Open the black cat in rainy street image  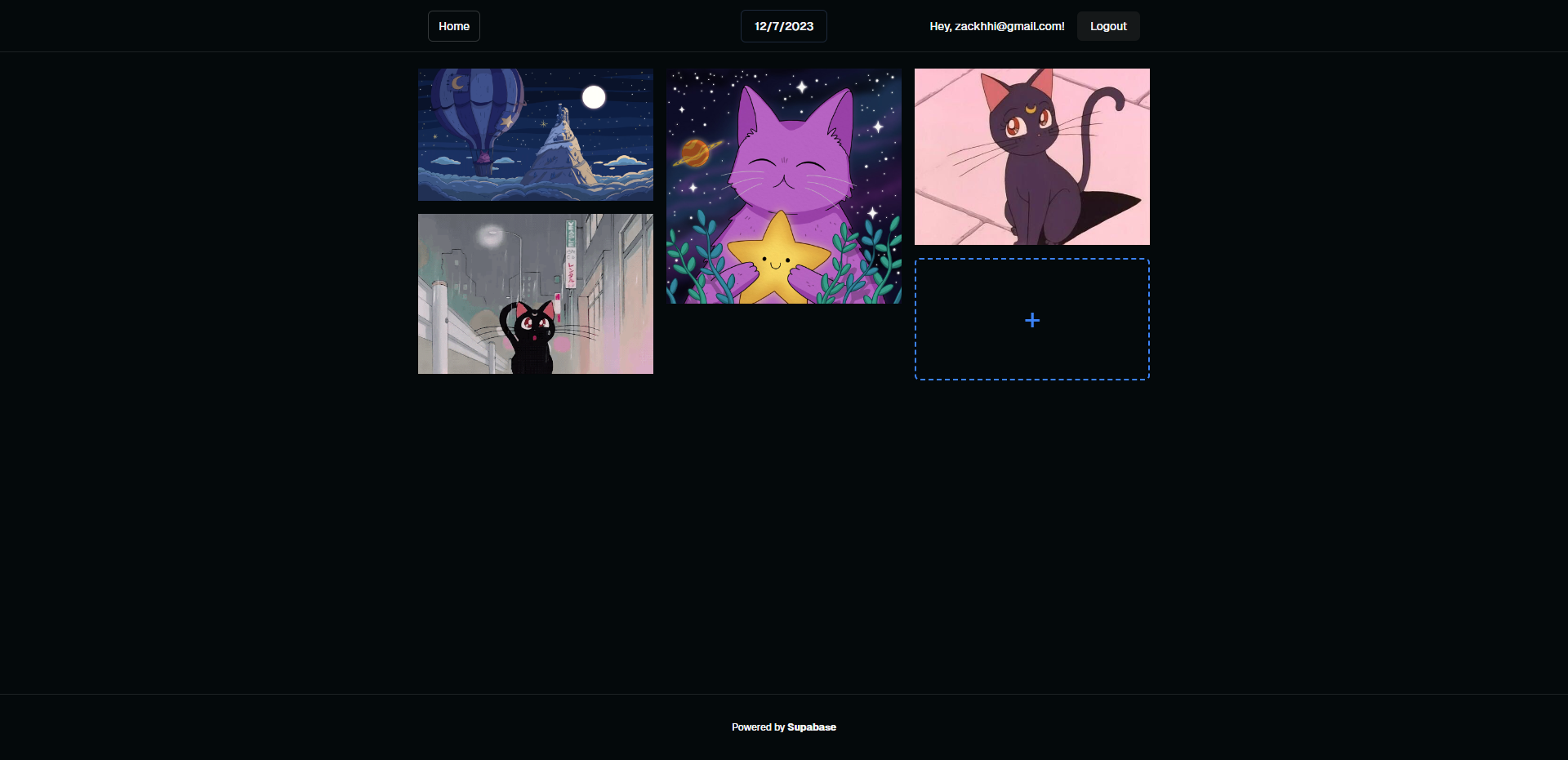[x=536, y=294]
